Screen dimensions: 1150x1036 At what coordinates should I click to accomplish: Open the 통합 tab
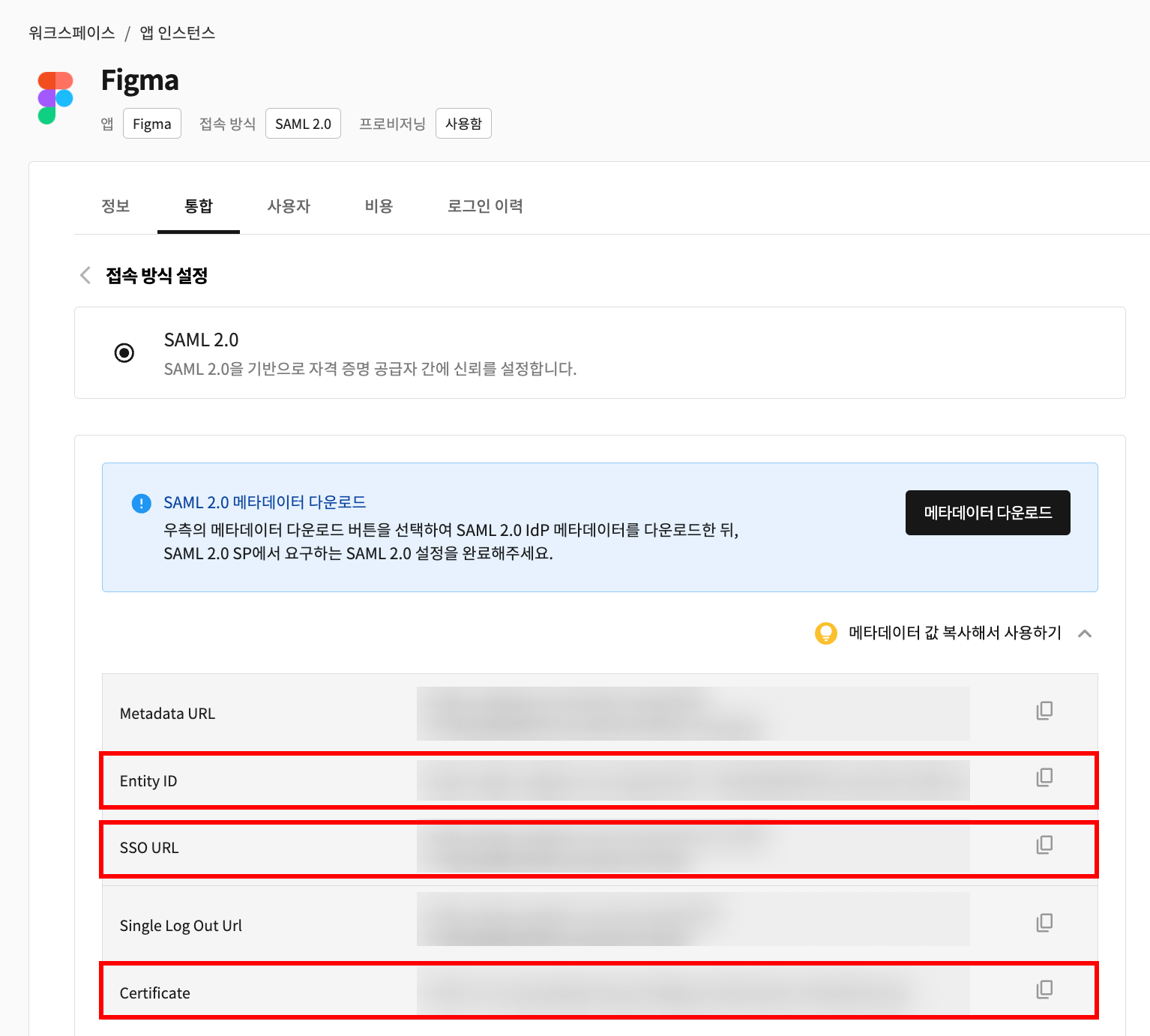point(199,206)
